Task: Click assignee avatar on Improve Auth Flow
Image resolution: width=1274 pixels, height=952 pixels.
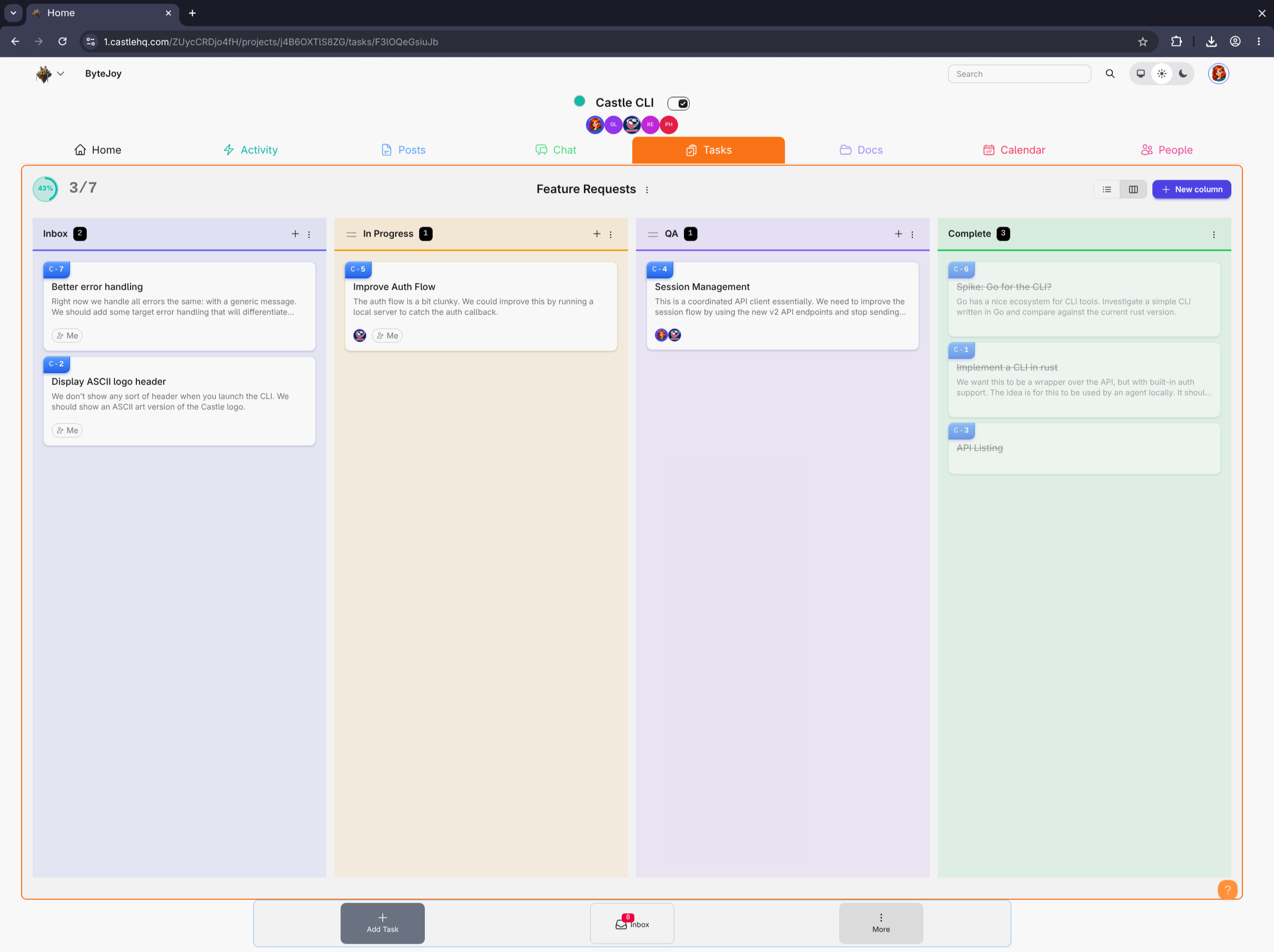Action: [360, 335]
